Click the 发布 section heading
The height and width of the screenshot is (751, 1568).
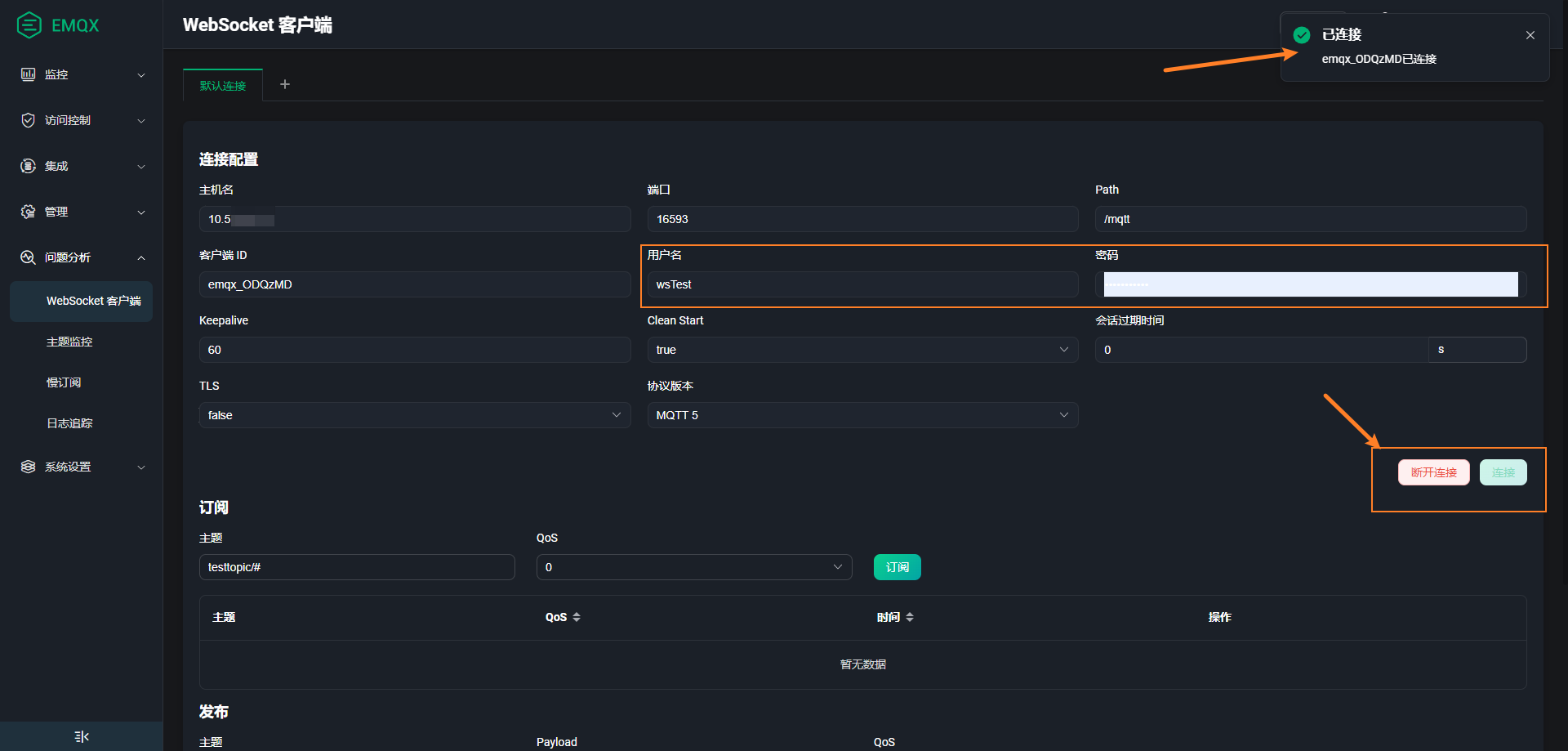click(214, 712)
